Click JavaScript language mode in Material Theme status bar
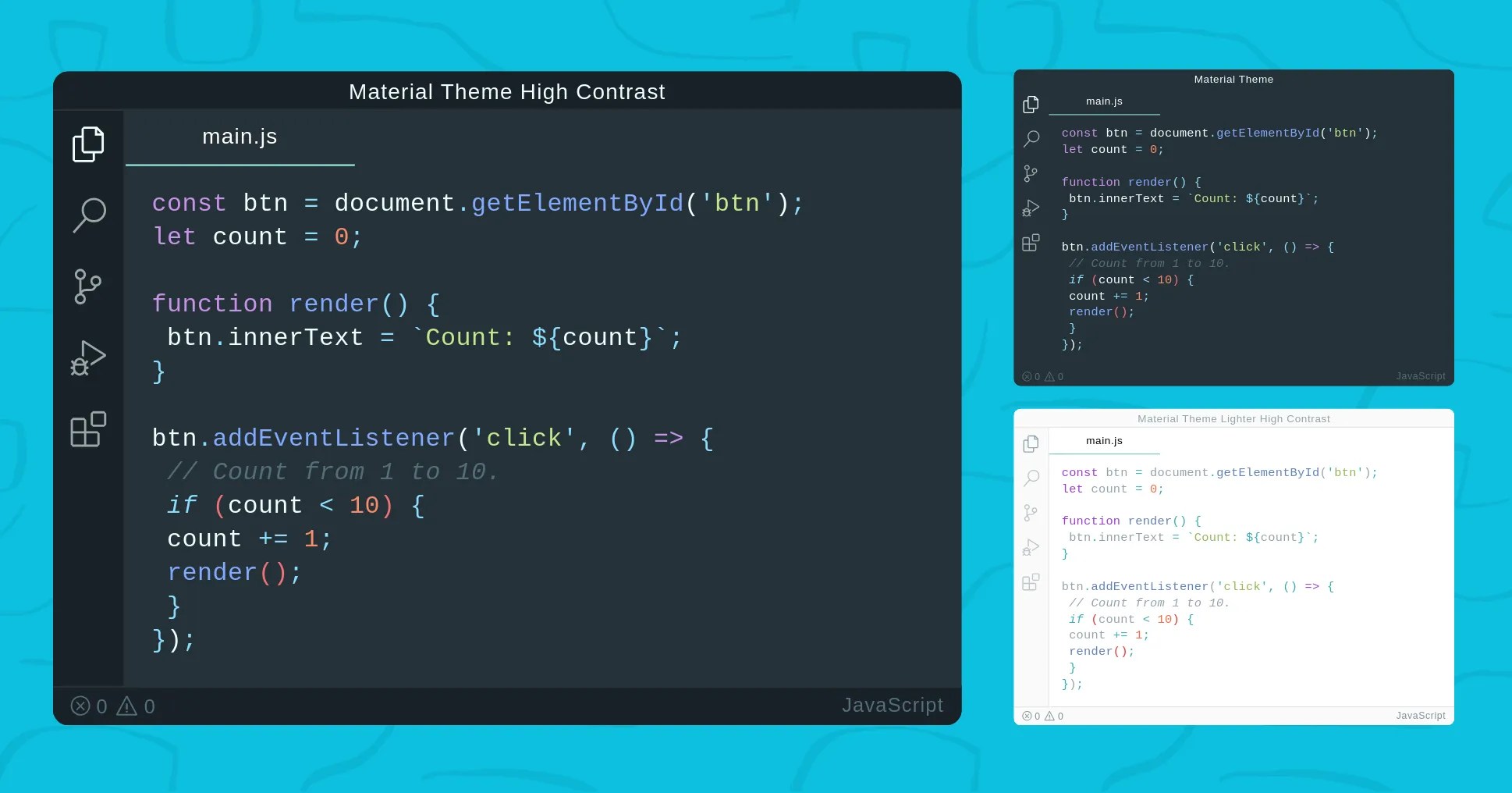Viewport: 1512px width, 793px height. point(1420,376)
